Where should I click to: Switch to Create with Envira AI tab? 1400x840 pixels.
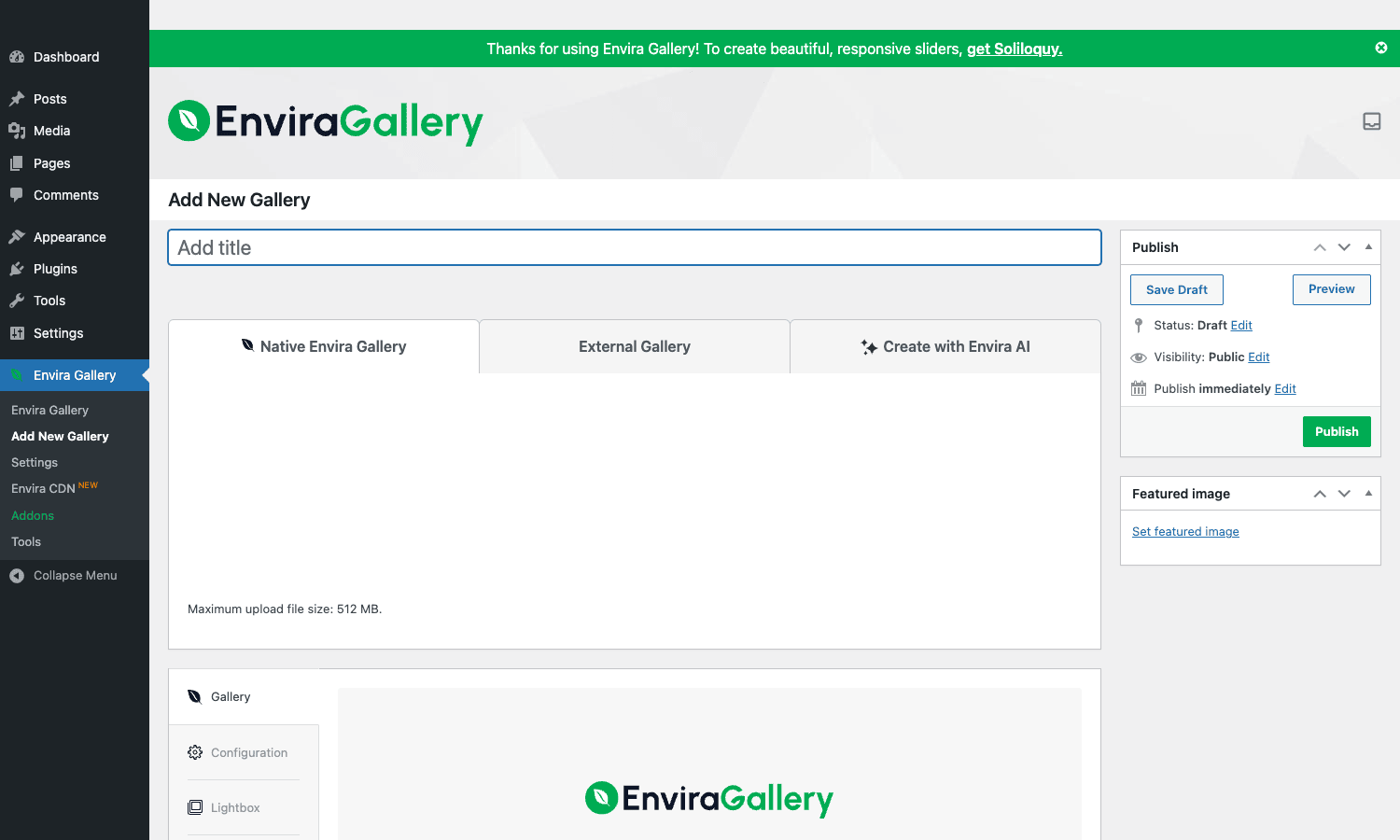[x=945, y=346]
